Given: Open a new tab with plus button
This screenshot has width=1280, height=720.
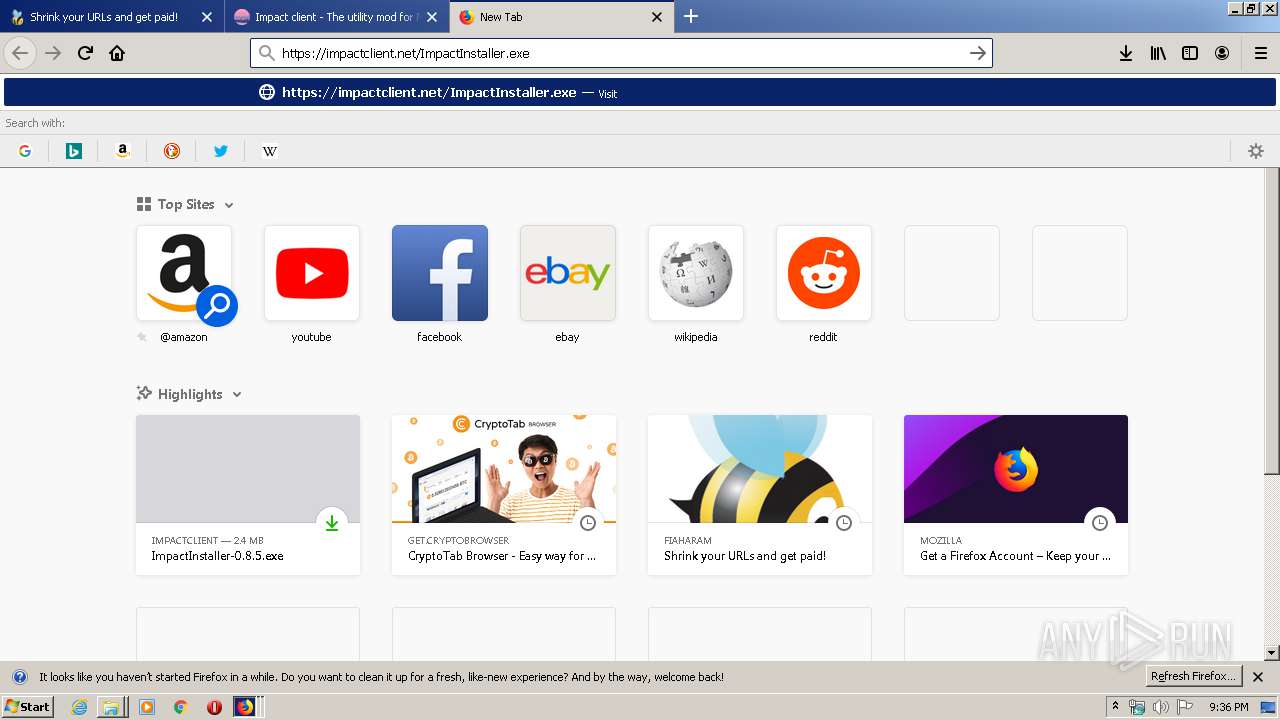Looking at the screenshot, I should click(x=691, y=16).
